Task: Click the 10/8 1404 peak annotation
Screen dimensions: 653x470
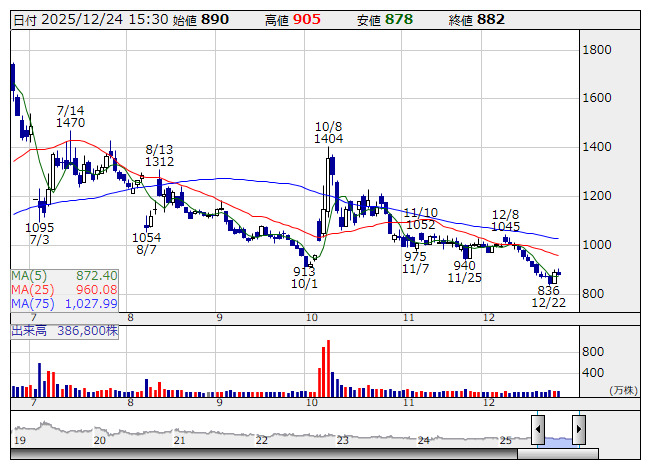Action: point(329,132)
